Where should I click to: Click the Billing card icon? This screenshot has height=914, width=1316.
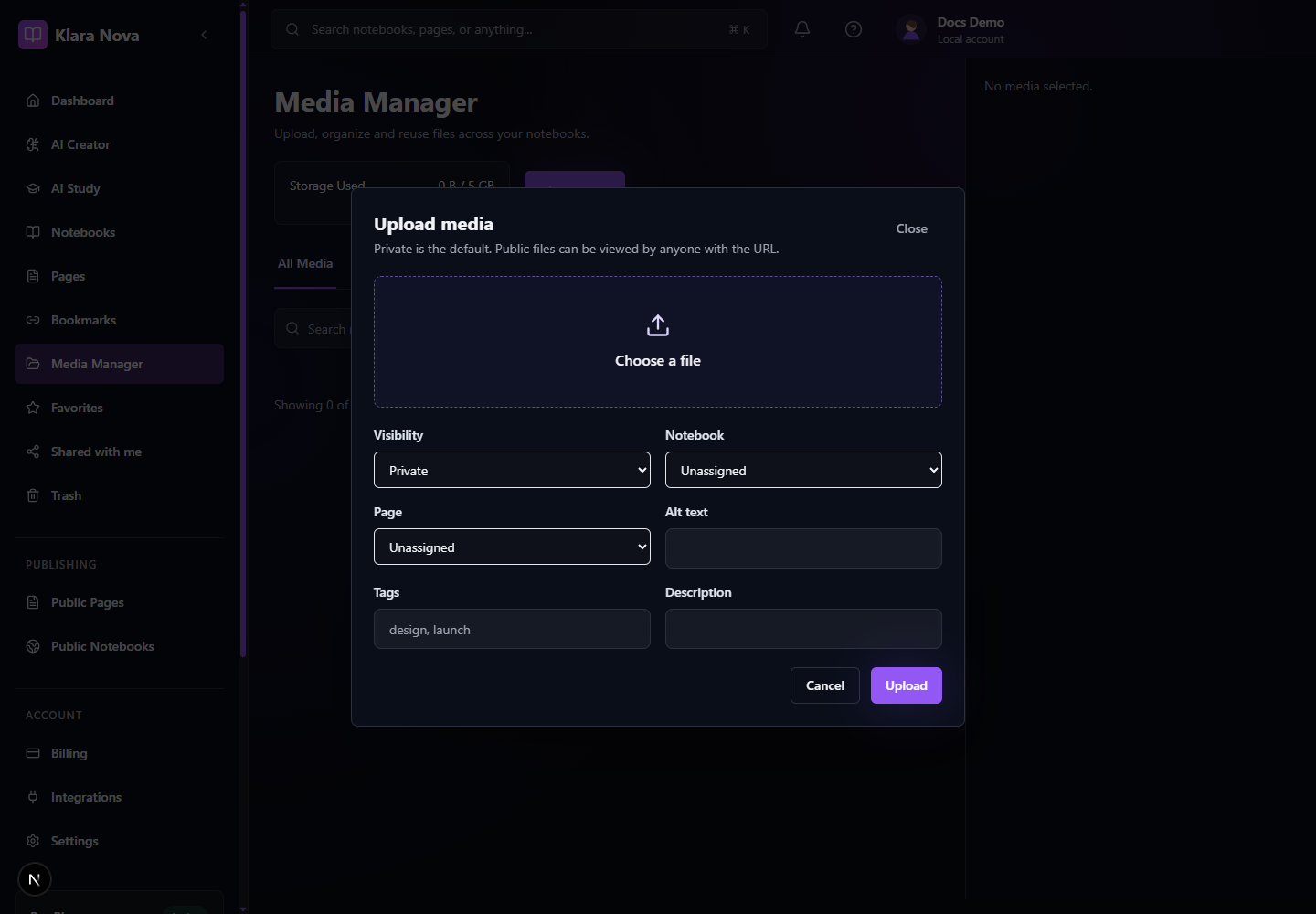coord(33,753)
